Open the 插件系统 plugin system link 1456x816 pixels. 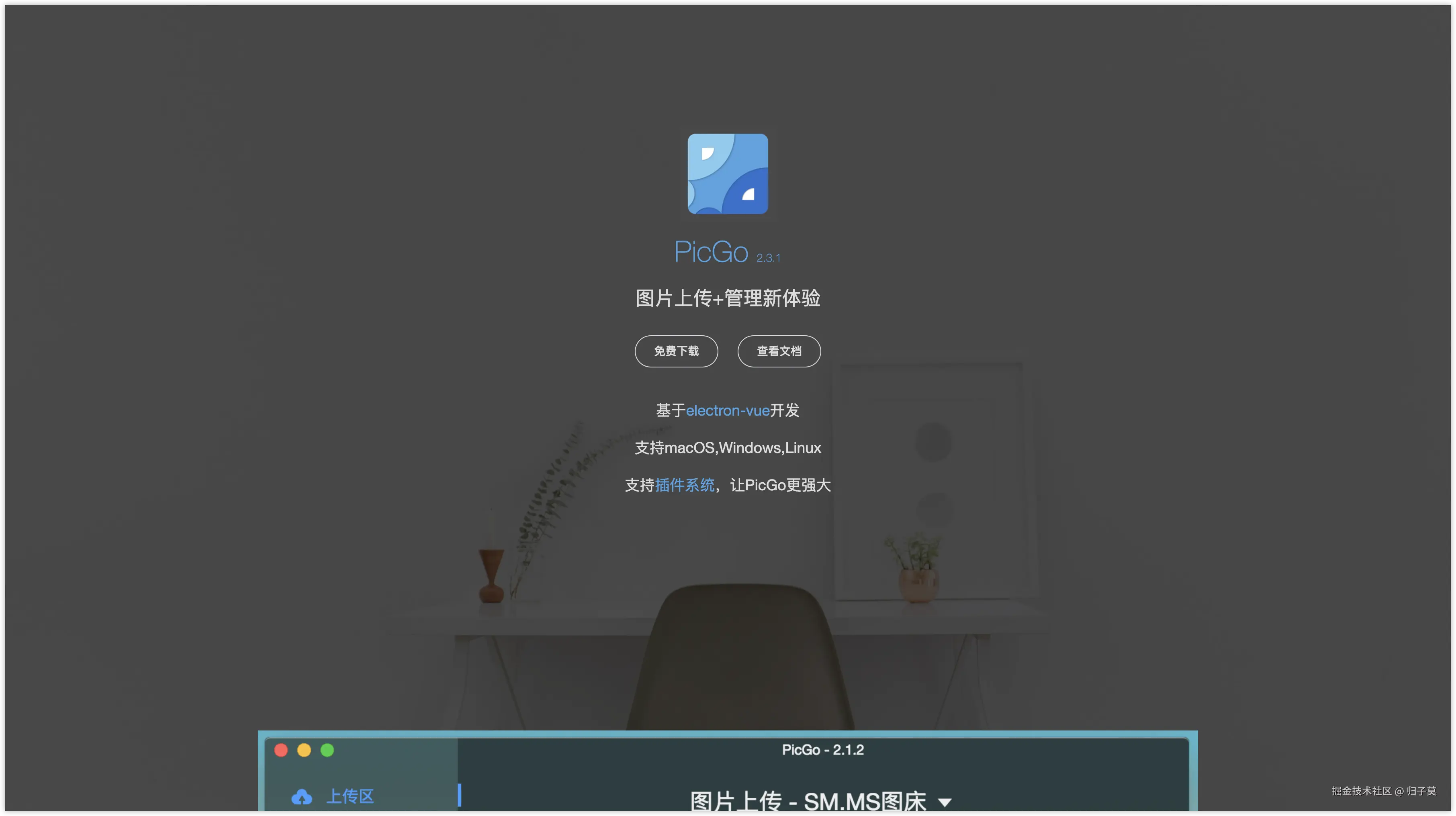(685, 485)
